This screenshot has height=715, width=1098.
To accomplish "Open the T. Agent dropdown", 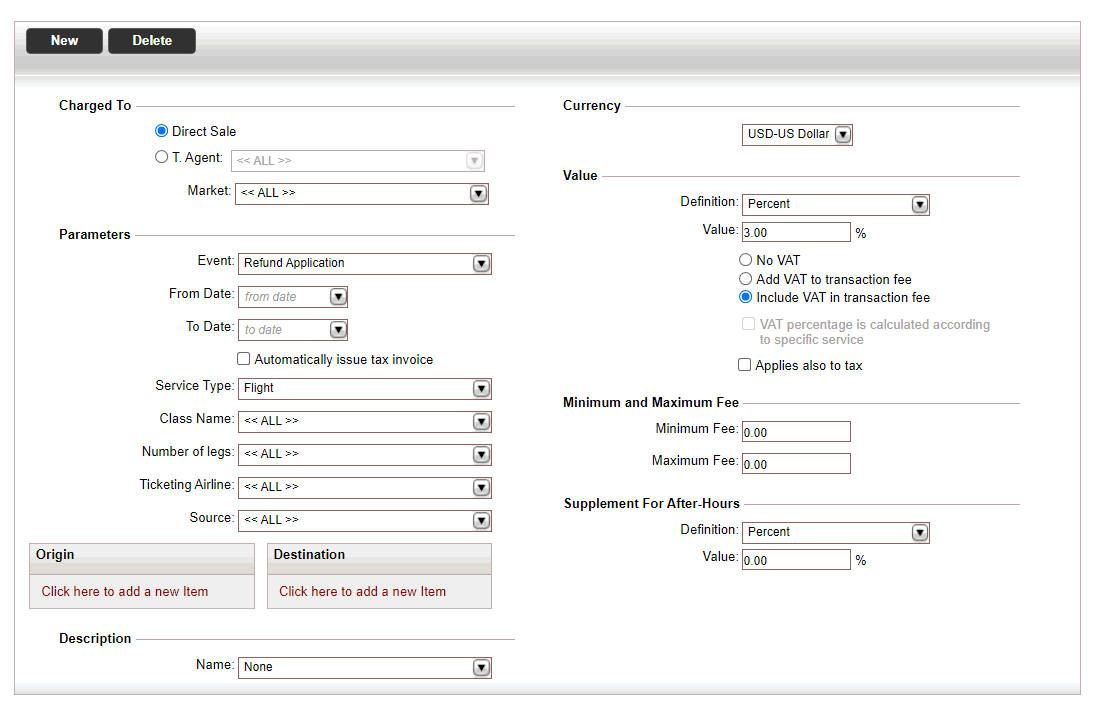I will [358, 160].
